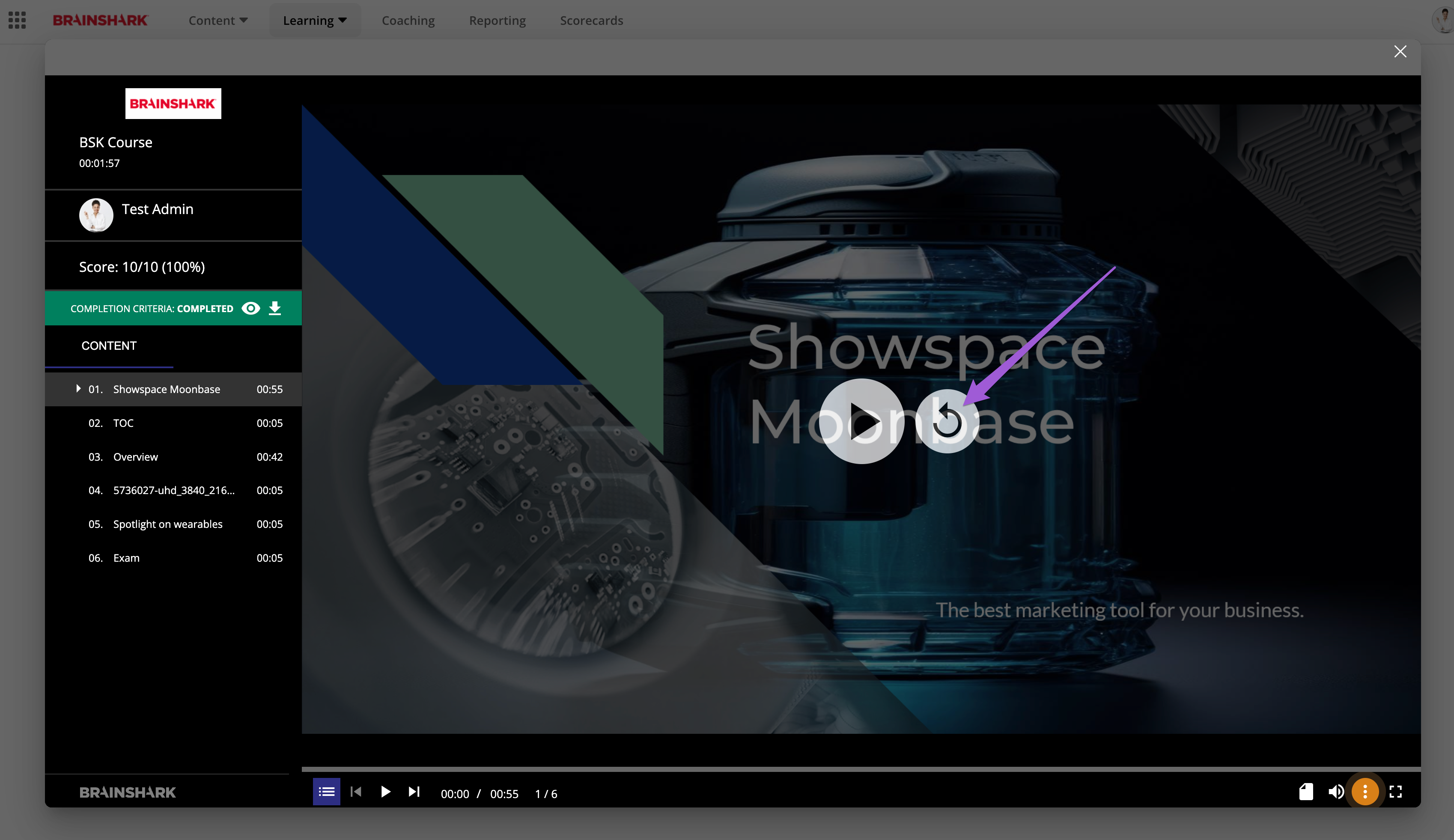
Task: Skip to the next slide
Action: 414,792
